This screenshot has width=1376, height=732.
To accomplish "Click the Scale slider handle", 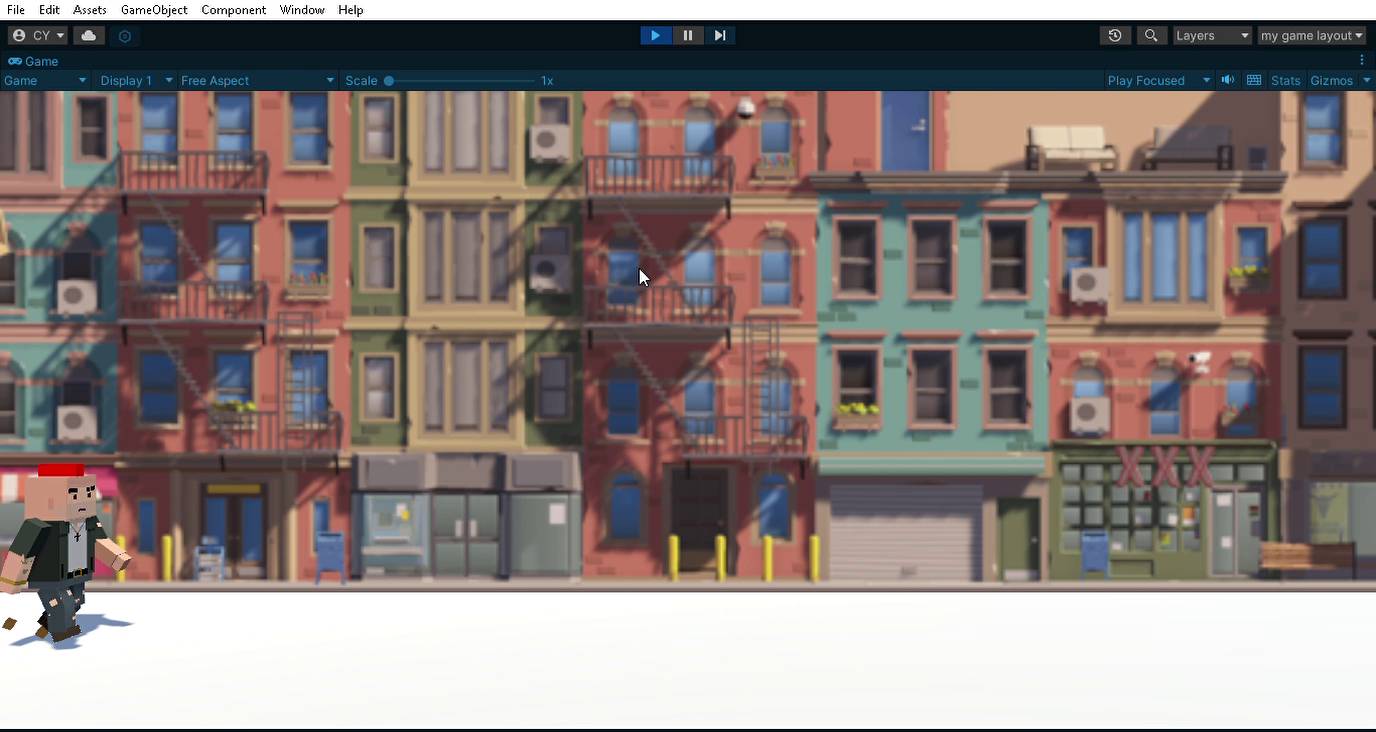I will [389, 80].
